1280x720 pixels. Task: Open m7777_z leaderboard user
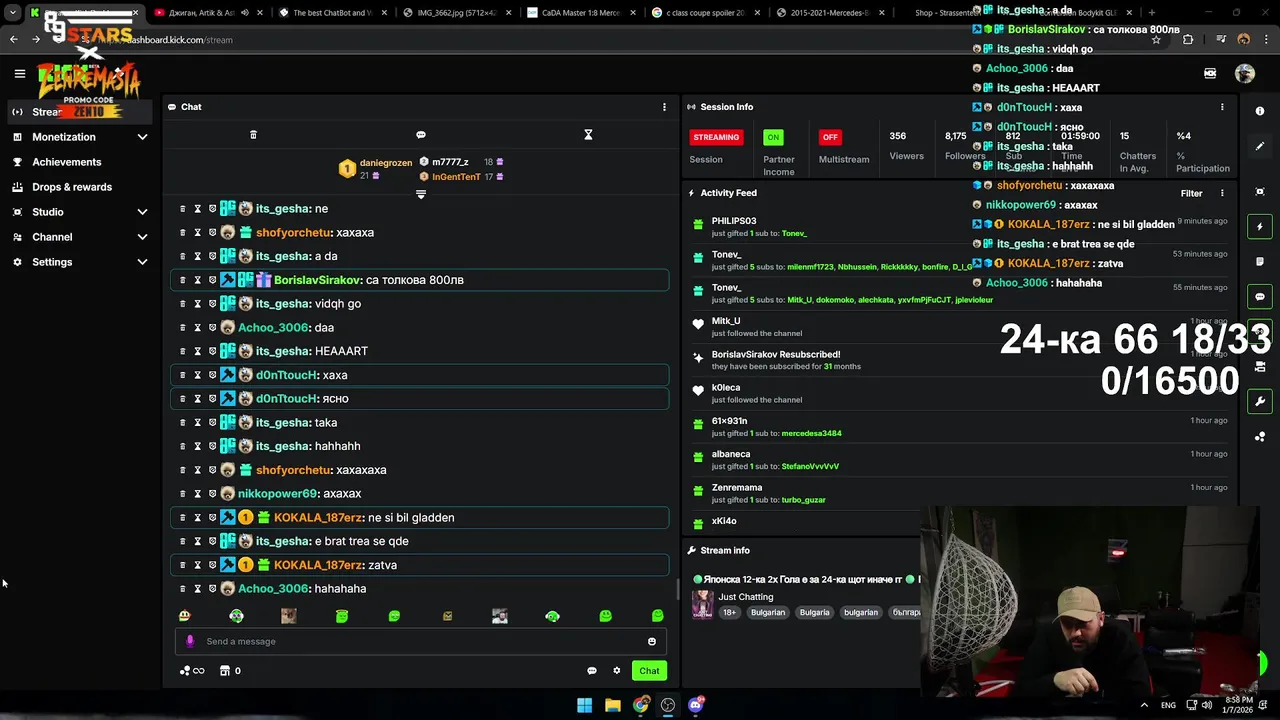click(x=450, y=162)
